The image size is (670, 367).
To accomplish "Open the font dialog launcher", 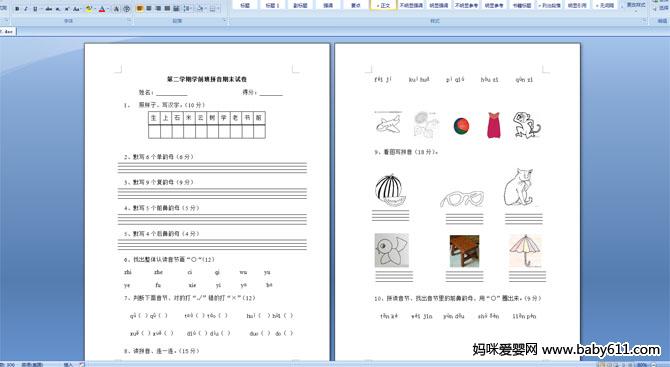I will [129, 20].
